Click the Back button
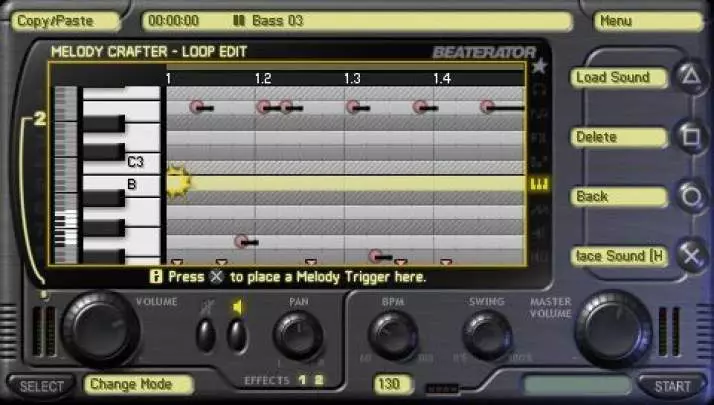Viewport: 714px width, 405px height. (x=619, y=197)
